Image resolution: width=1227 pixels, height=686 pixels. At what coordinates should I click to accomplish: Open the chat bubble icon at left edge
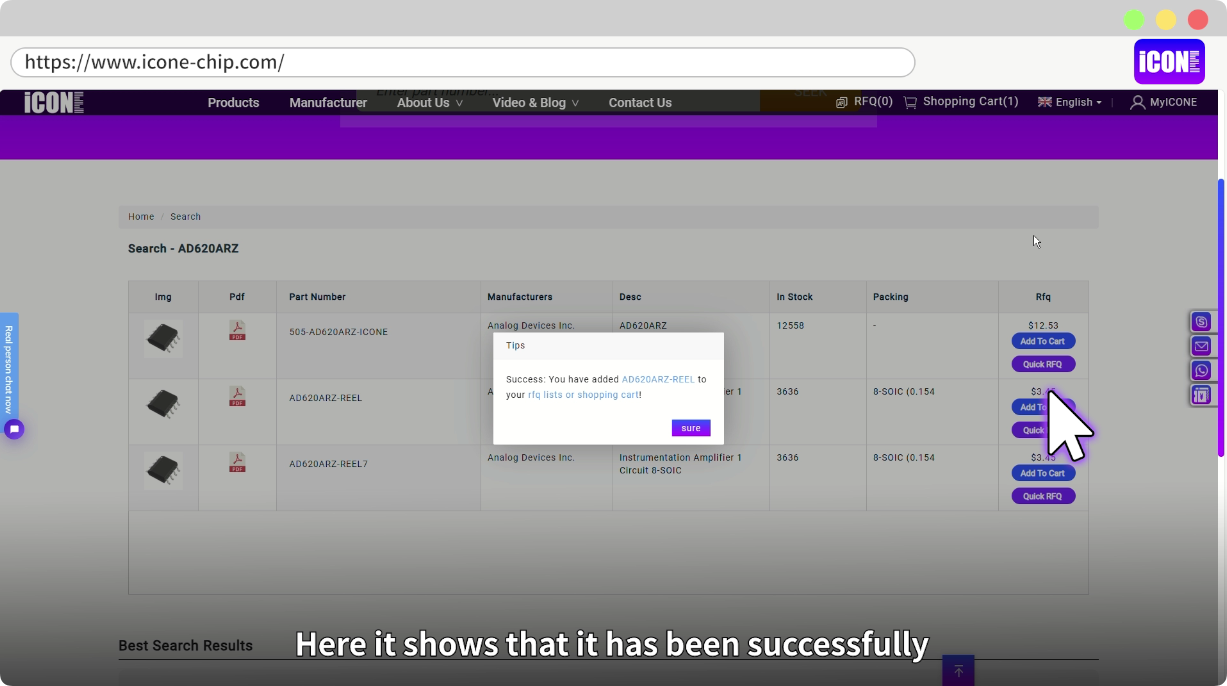(x=14, y=429)
